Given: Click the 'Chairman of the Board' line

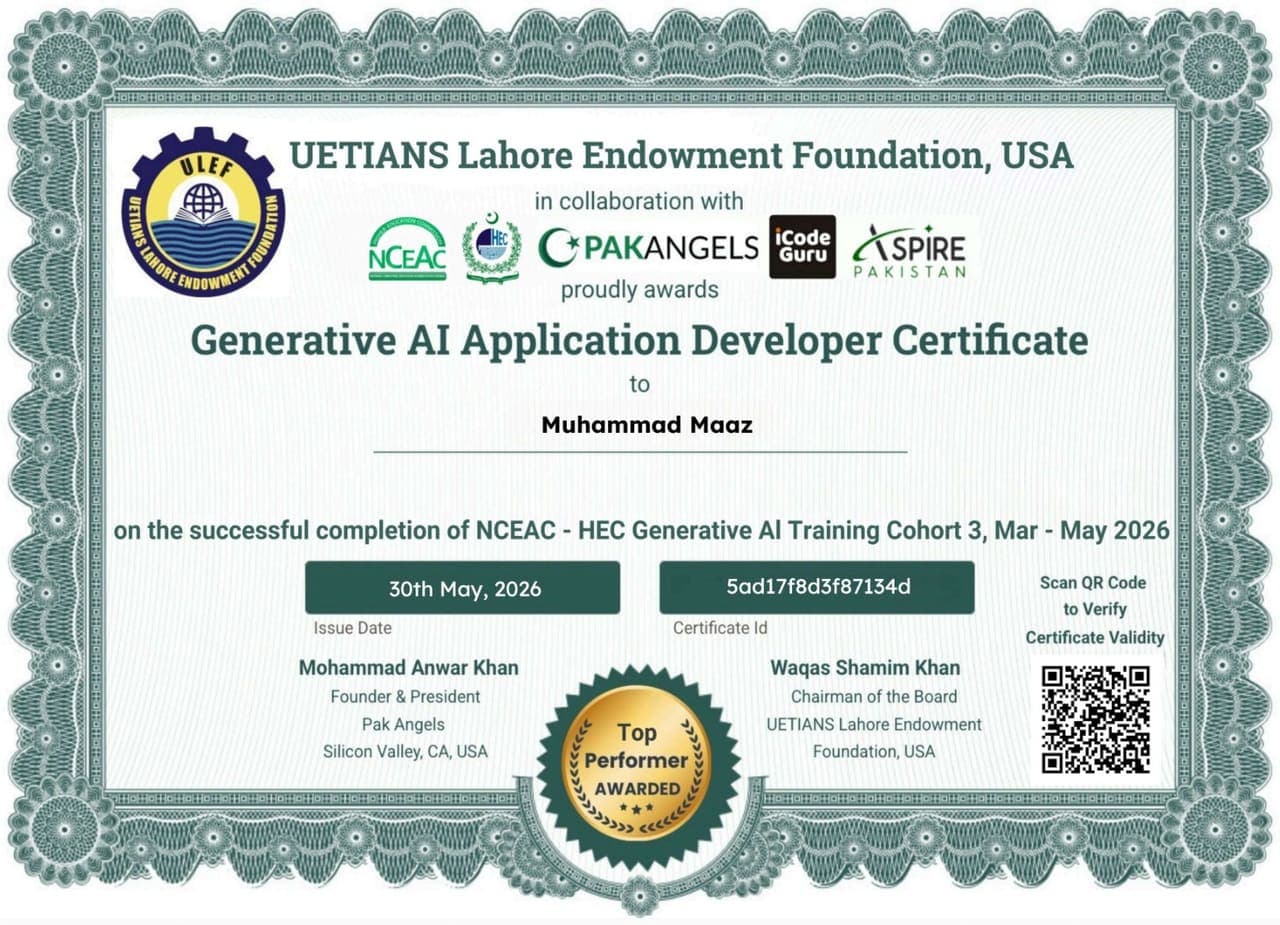Looking at the screenshot, I should pyautogui.click(x=874, y=696).
